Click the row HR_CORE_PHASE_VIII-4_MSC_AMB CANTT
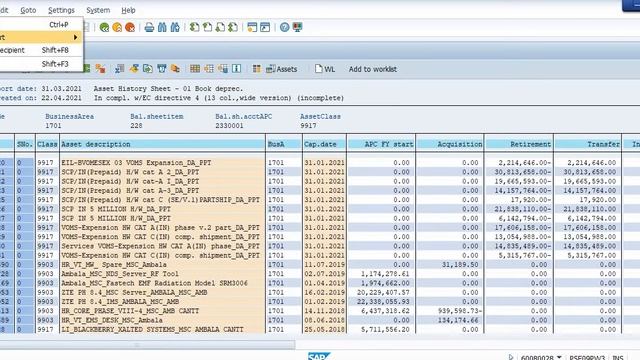Image resolution: width=640 pixels, height=360 pixels. coord(320,311)
